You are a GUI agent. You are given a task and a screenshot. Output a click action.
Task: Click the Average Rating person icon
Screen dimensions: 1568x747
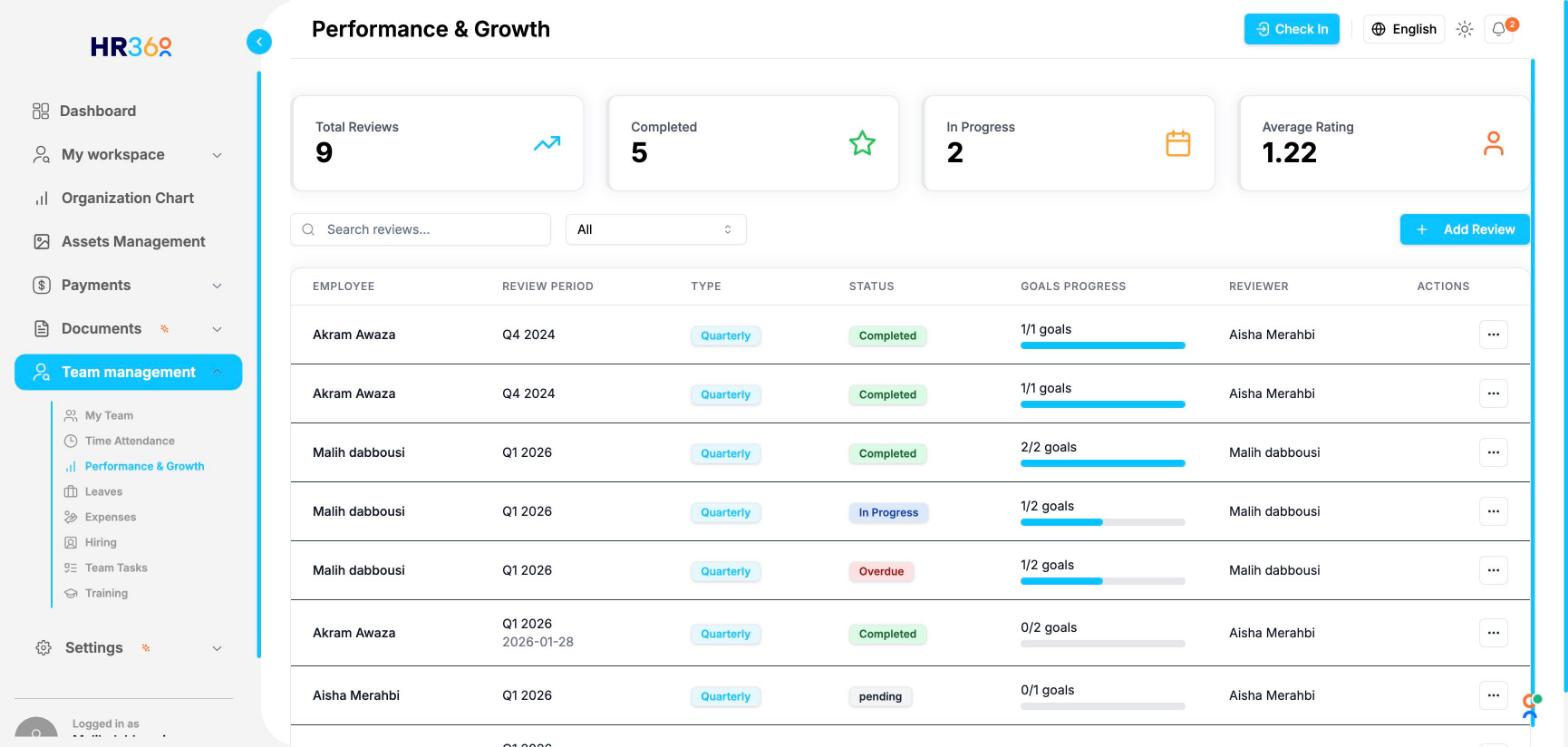[1493, 144]
